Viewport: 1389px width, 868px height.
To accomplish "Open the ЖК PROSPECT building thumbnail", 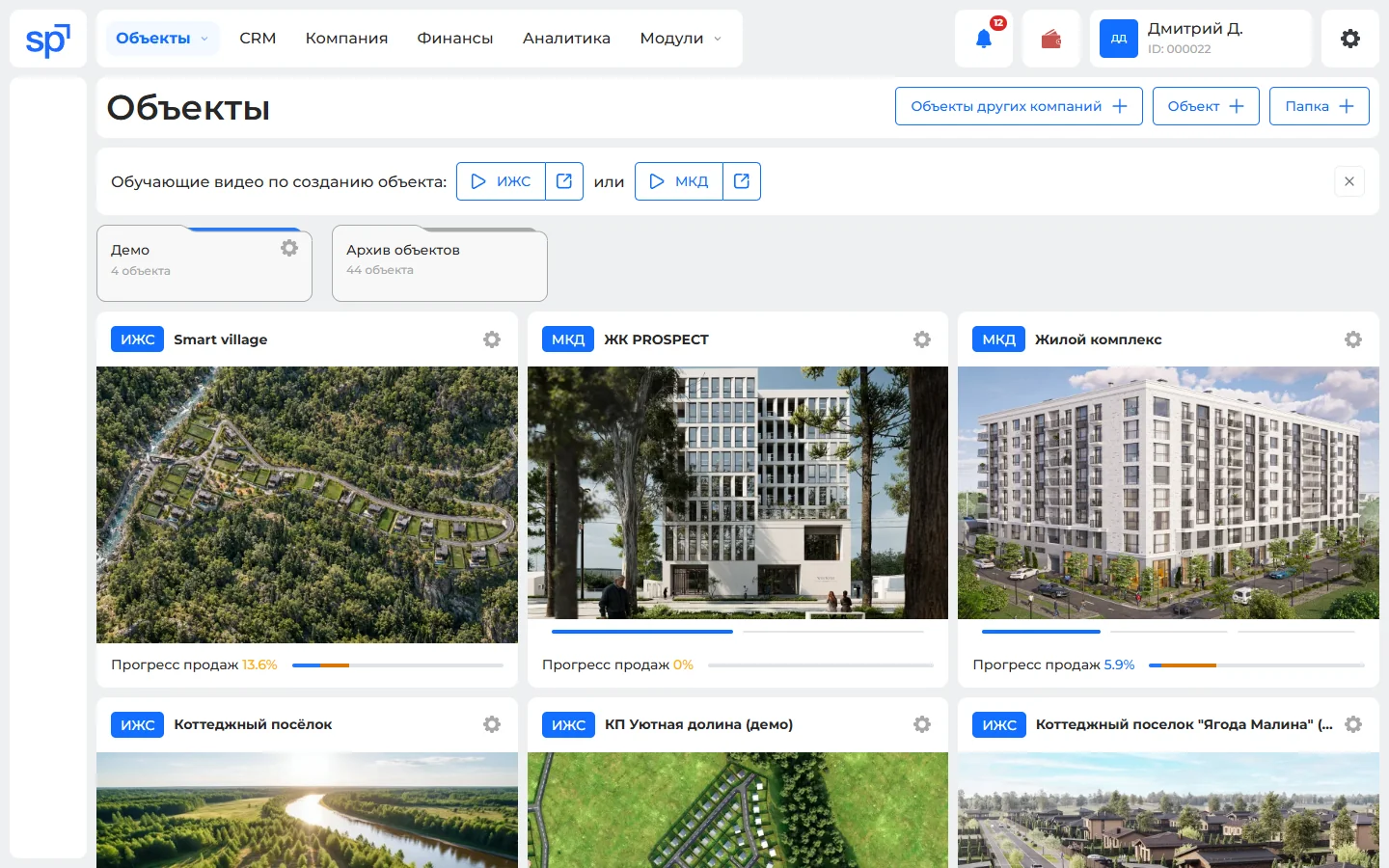I will click(x=738, y=493).
